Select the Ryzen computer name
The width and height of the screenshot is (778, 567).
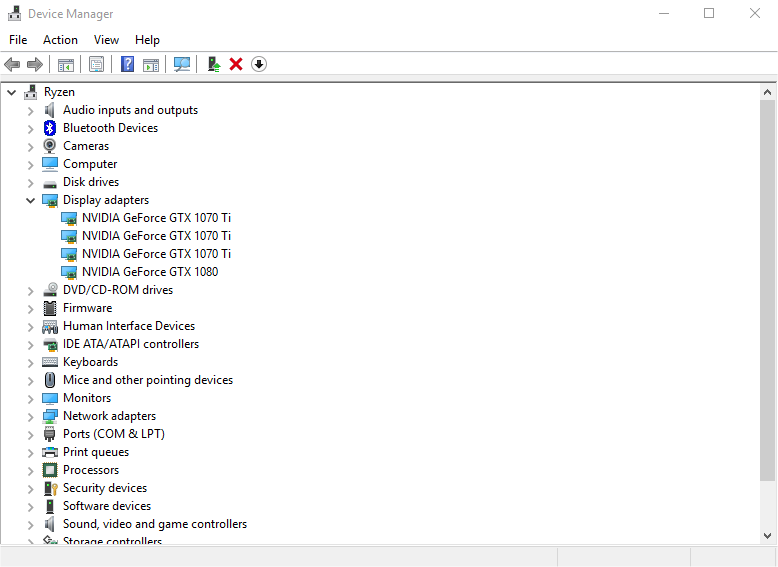tap(59, 92)
